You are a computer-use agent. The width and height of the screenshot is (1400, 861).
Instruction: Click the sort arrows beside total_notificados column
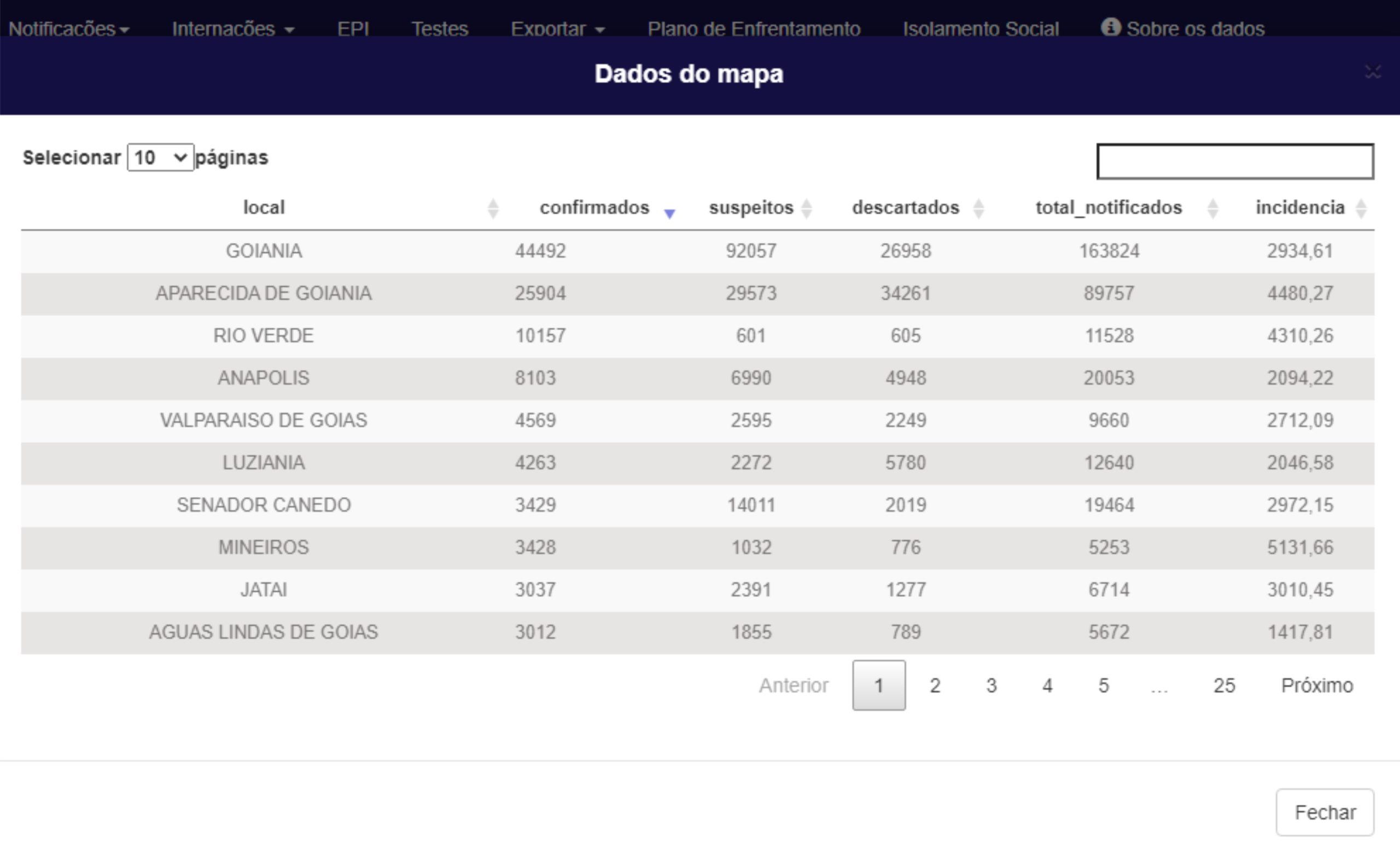point(1212,209)
